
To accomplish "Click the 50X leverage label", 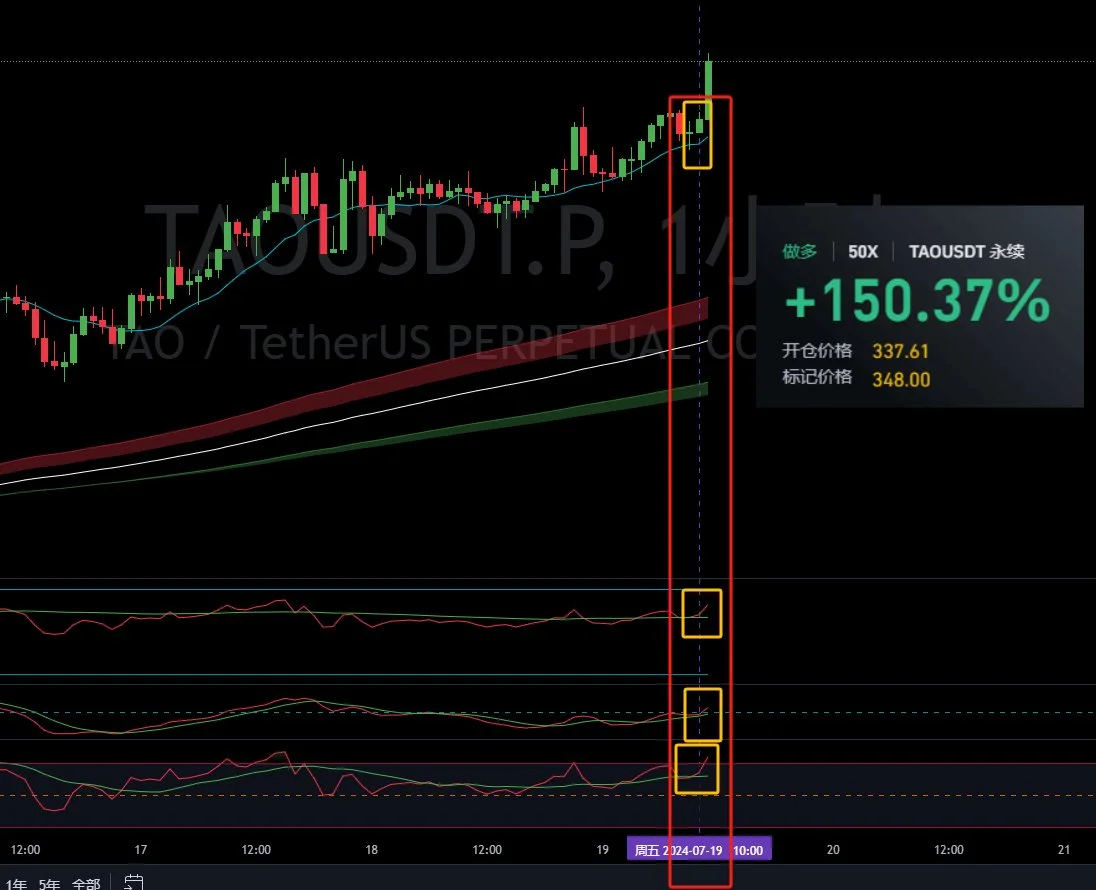I will [863, 252].
